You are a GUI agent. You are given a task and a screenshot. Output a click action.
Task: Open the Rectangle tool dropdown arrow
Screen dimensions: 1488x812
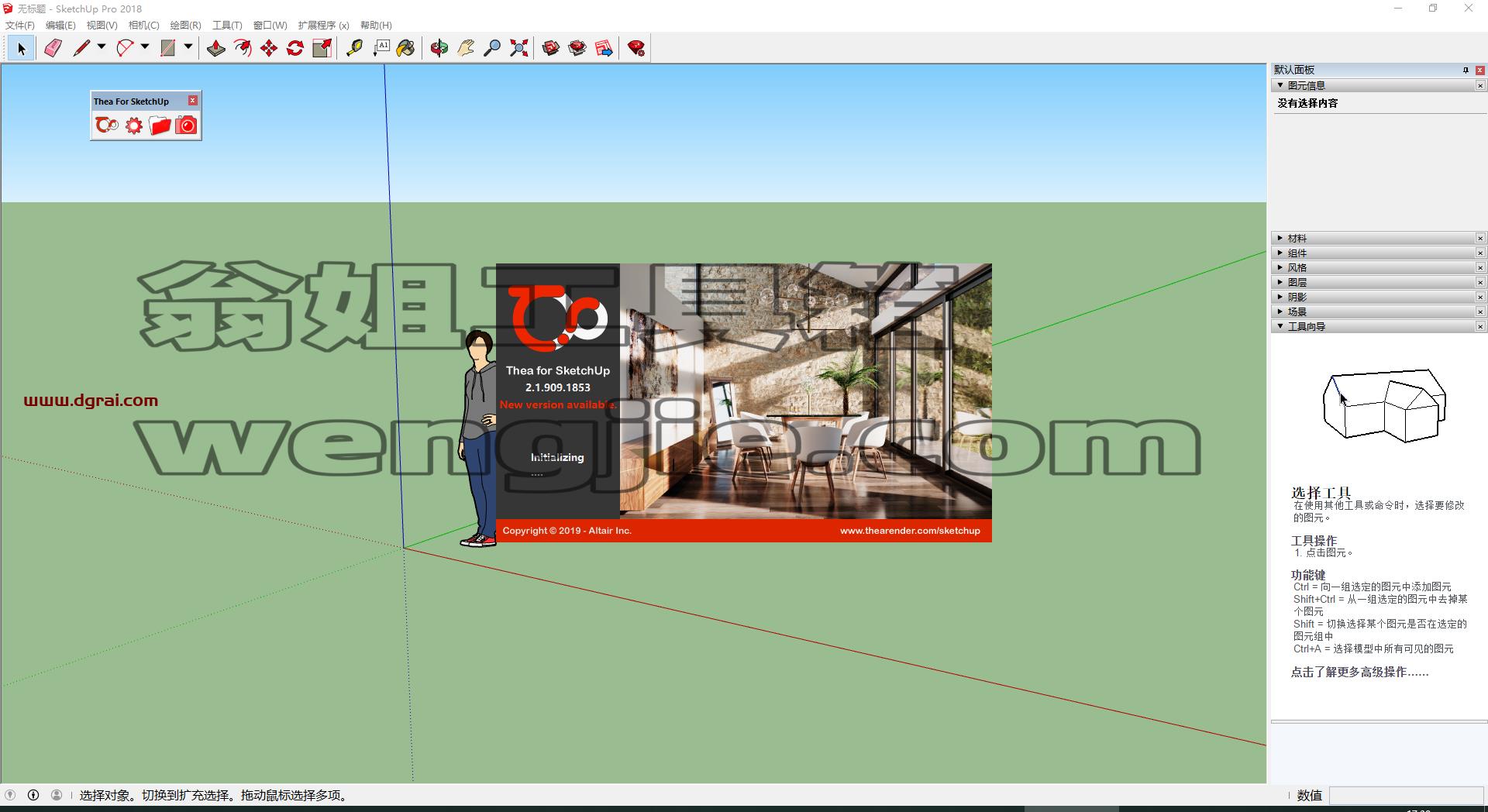point(188,48)
